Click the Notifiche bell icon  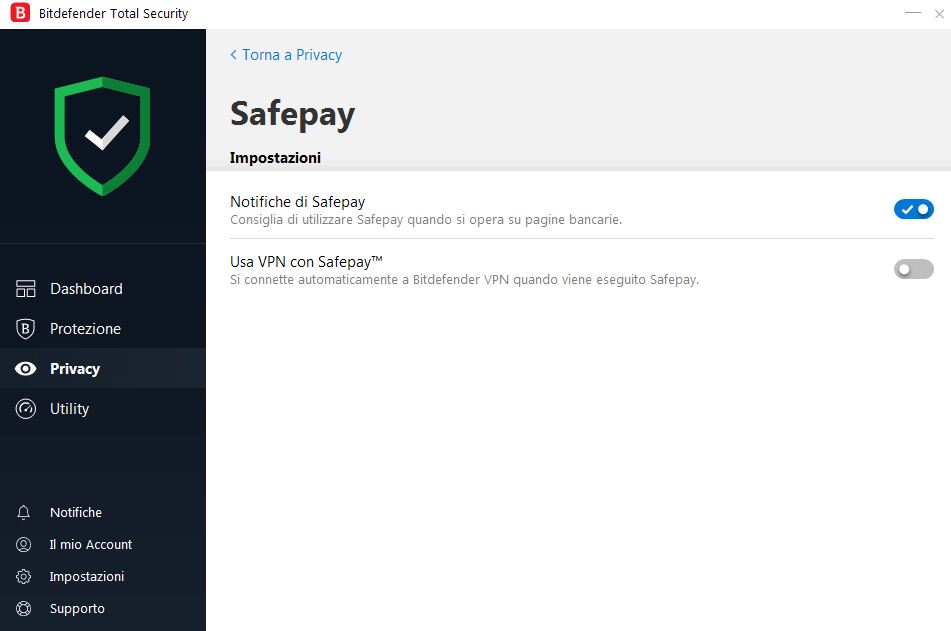tap(24, 513)
